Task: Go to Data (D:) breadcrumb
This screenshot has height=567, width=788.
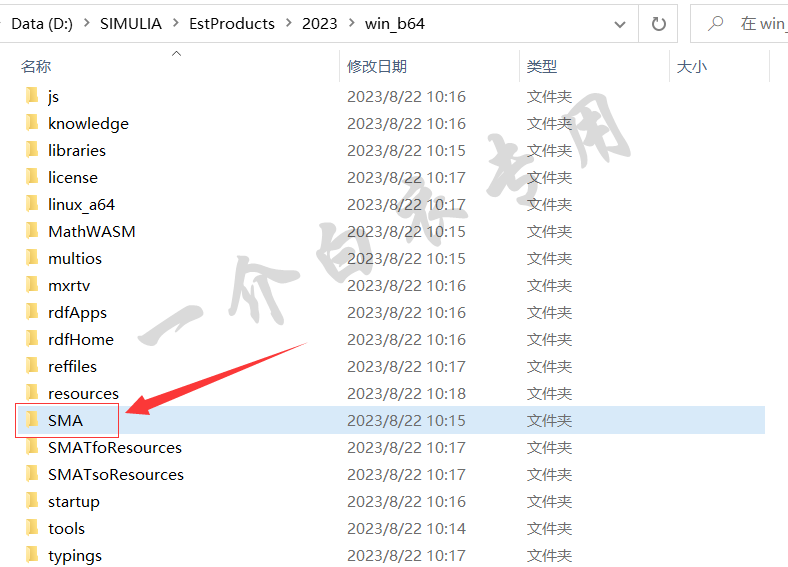Action: point(42,24)
